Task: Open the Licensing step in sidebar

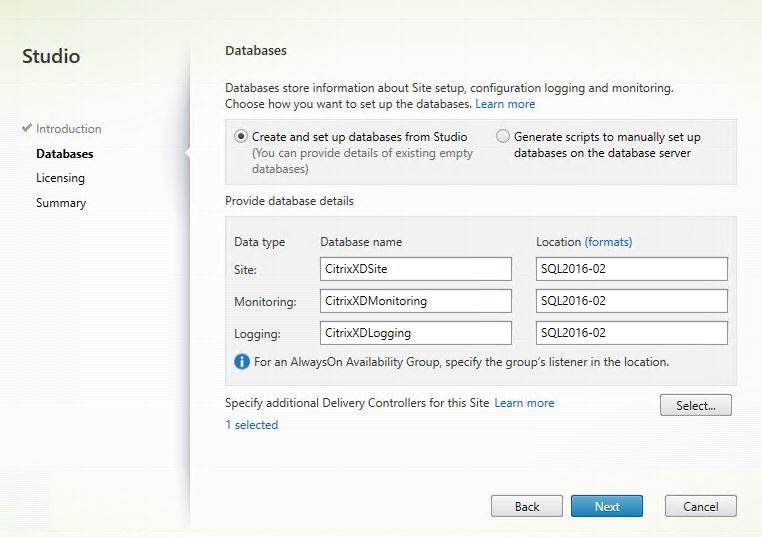Action: click(x=60, y=178)
